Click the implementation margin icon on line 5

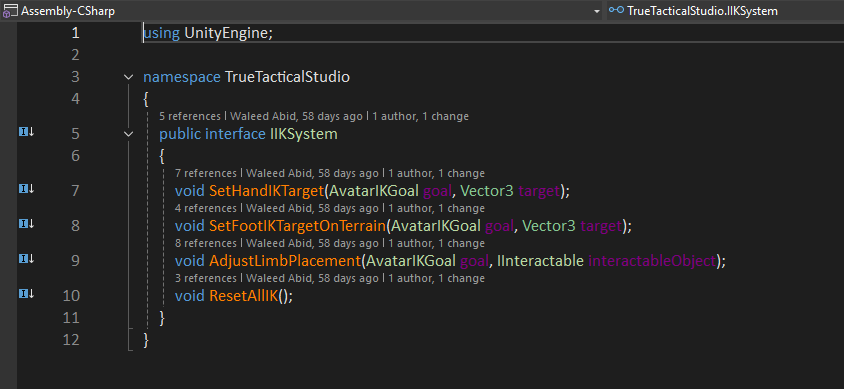(x=27, y=133)
